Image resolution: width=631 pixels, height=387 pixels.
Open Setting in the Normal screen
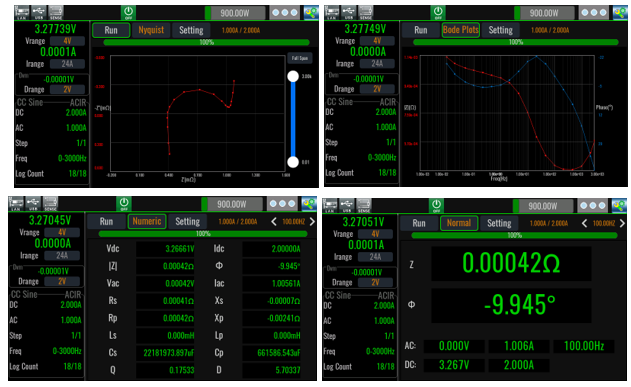(499, 223)
